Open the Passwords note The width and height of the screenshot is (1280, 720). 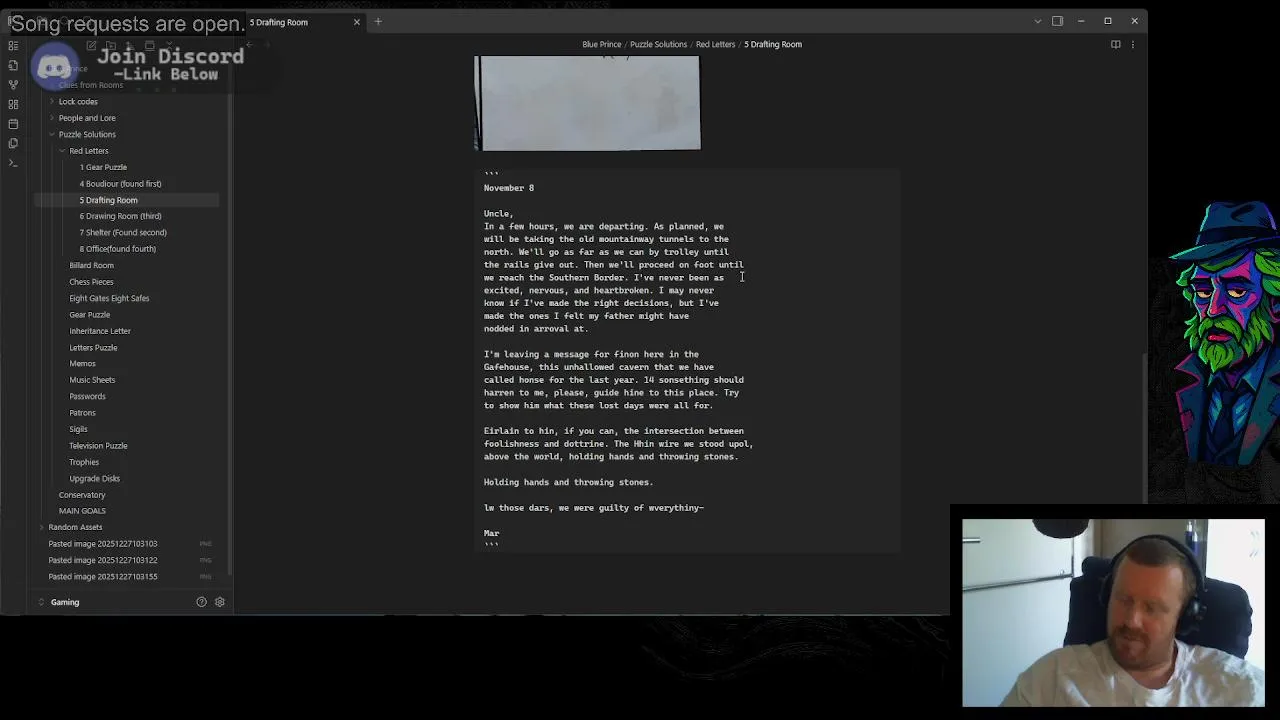[87, 396]
